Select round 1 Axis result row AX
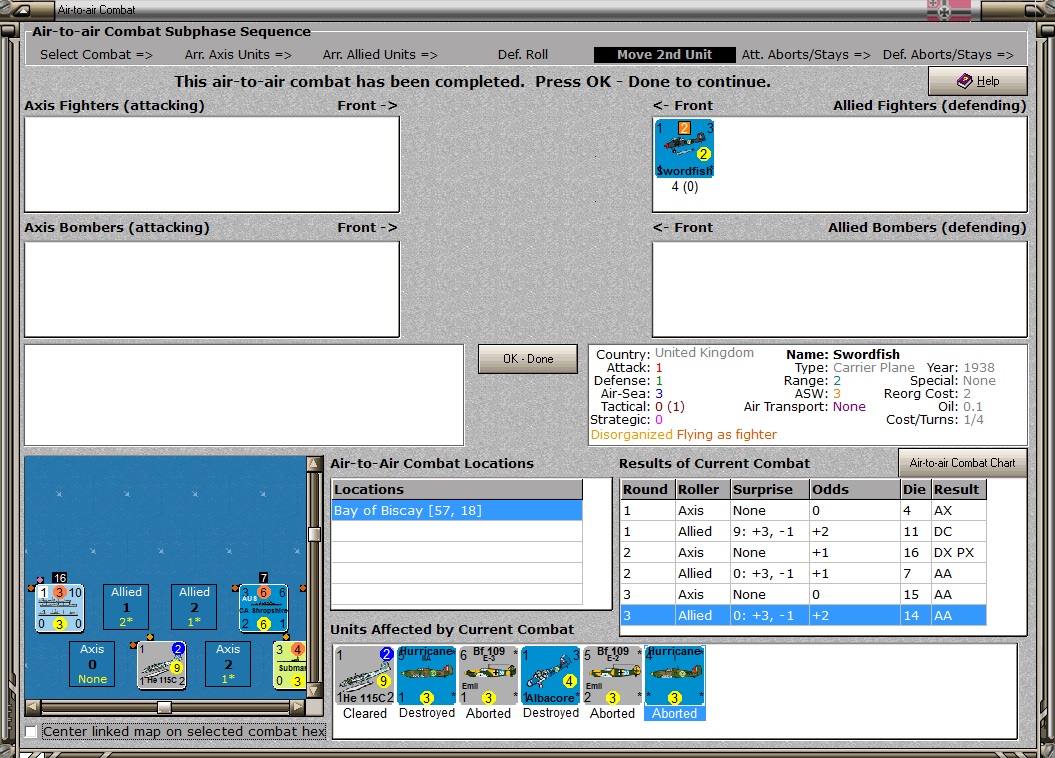Image resolution: width=1055 pixels, height=758 pixels. pos(803,510)
